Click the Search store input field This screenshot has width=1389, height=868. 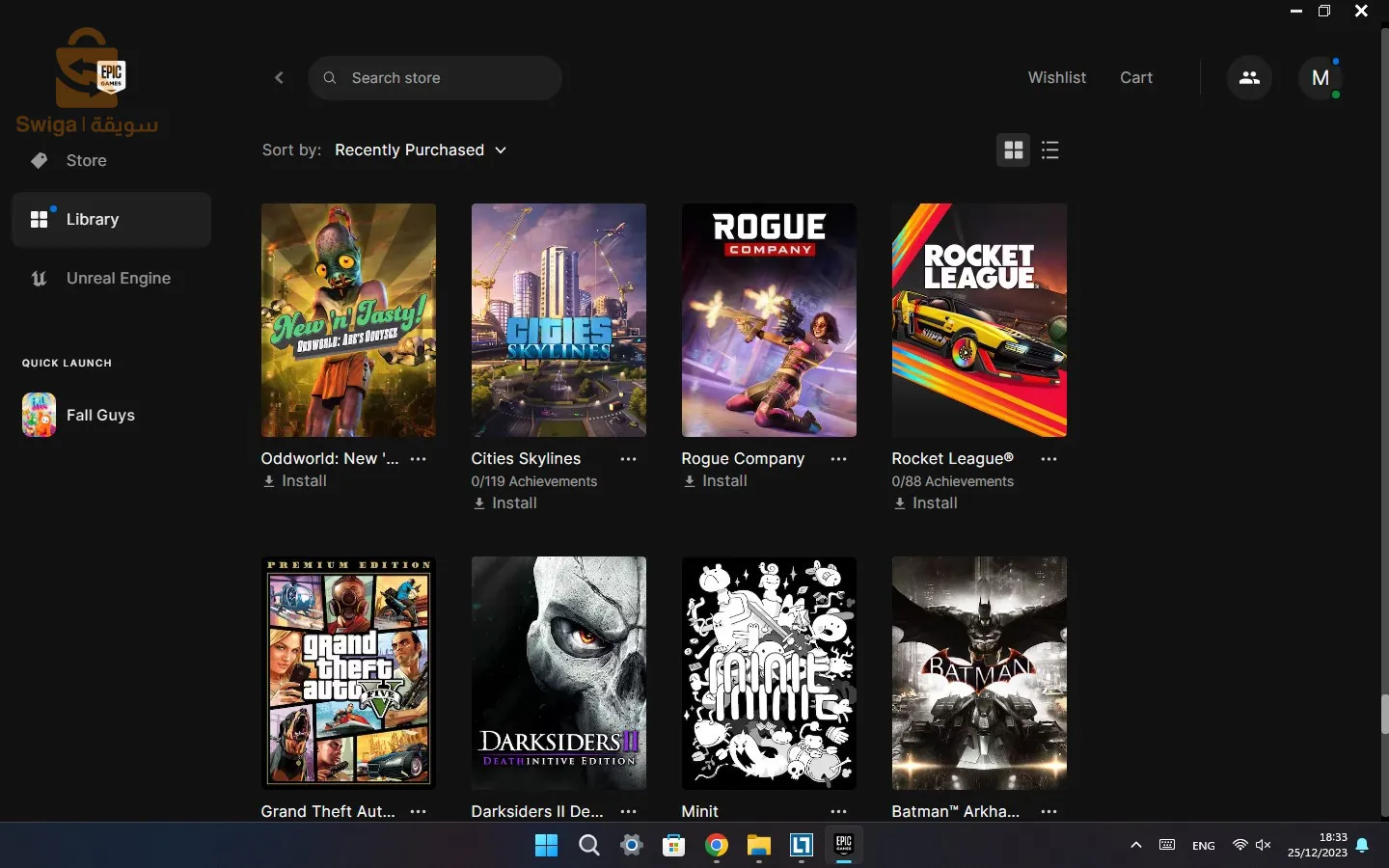[444, 78]
